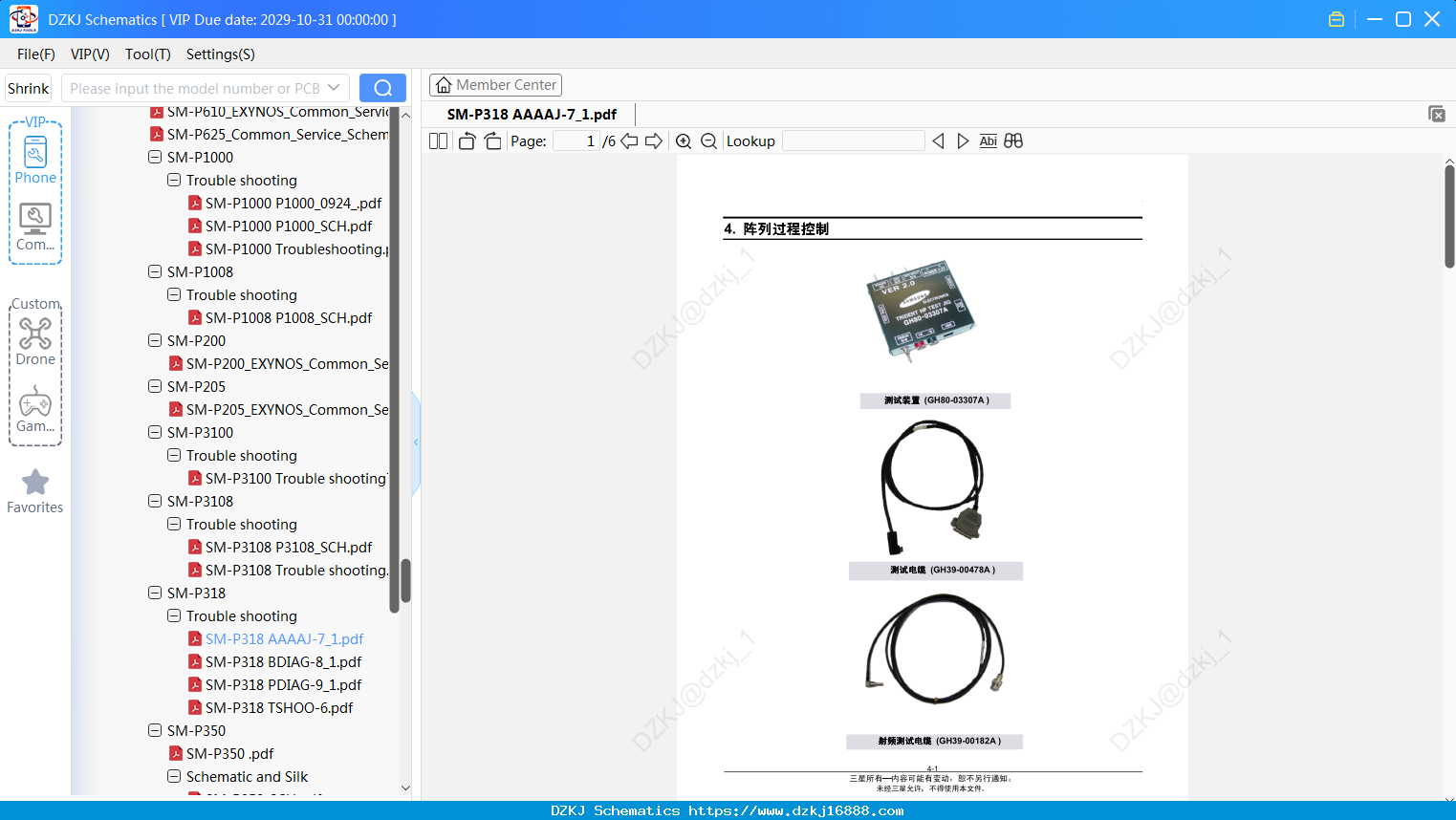The width and height of the screenshot is (1456, 820).
Task: Zoom in on the PDF
Action: (684, 141)
